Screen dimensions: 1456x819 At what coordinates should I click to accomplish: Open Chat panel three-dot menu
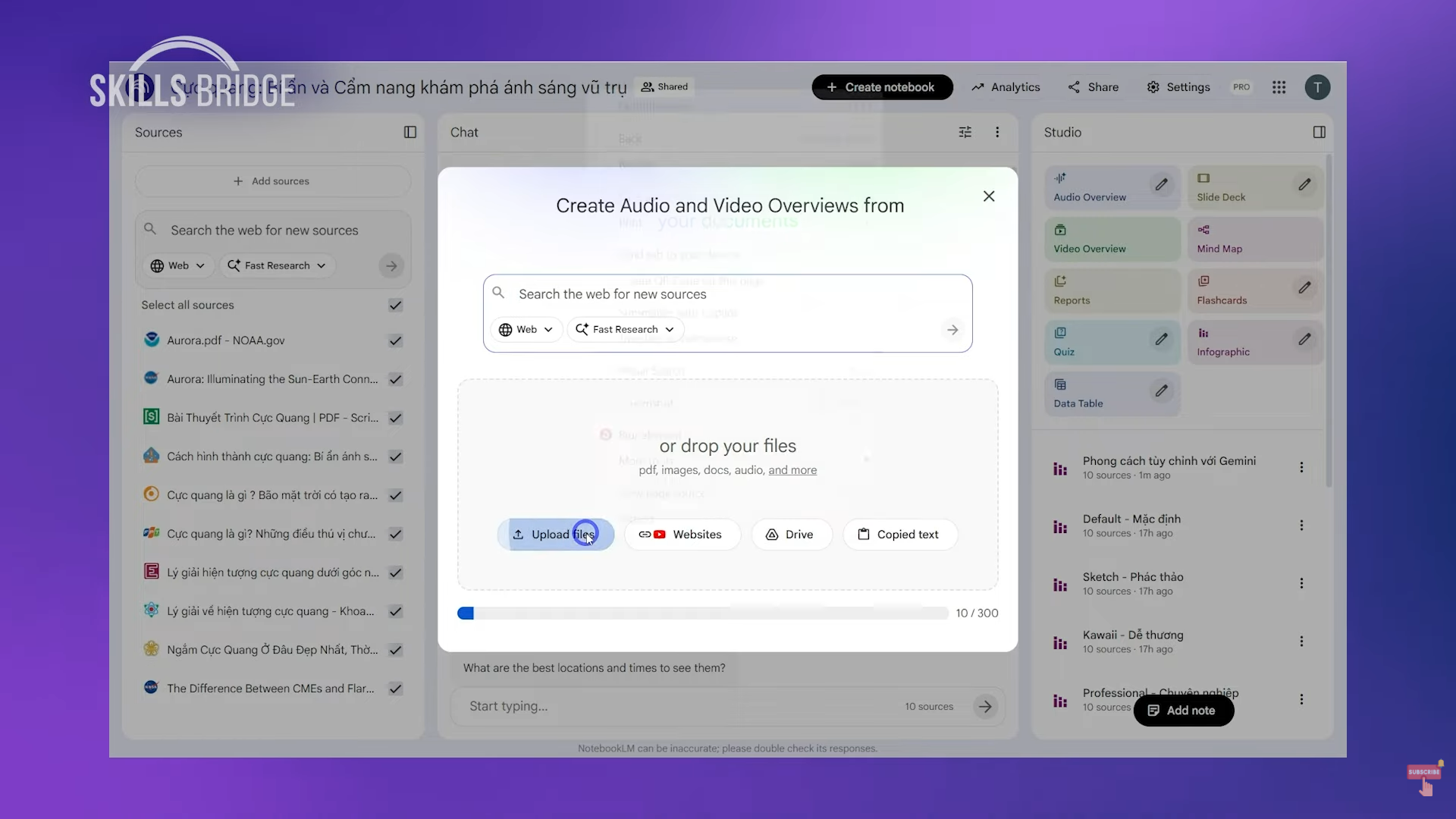[x=997, y=132]
